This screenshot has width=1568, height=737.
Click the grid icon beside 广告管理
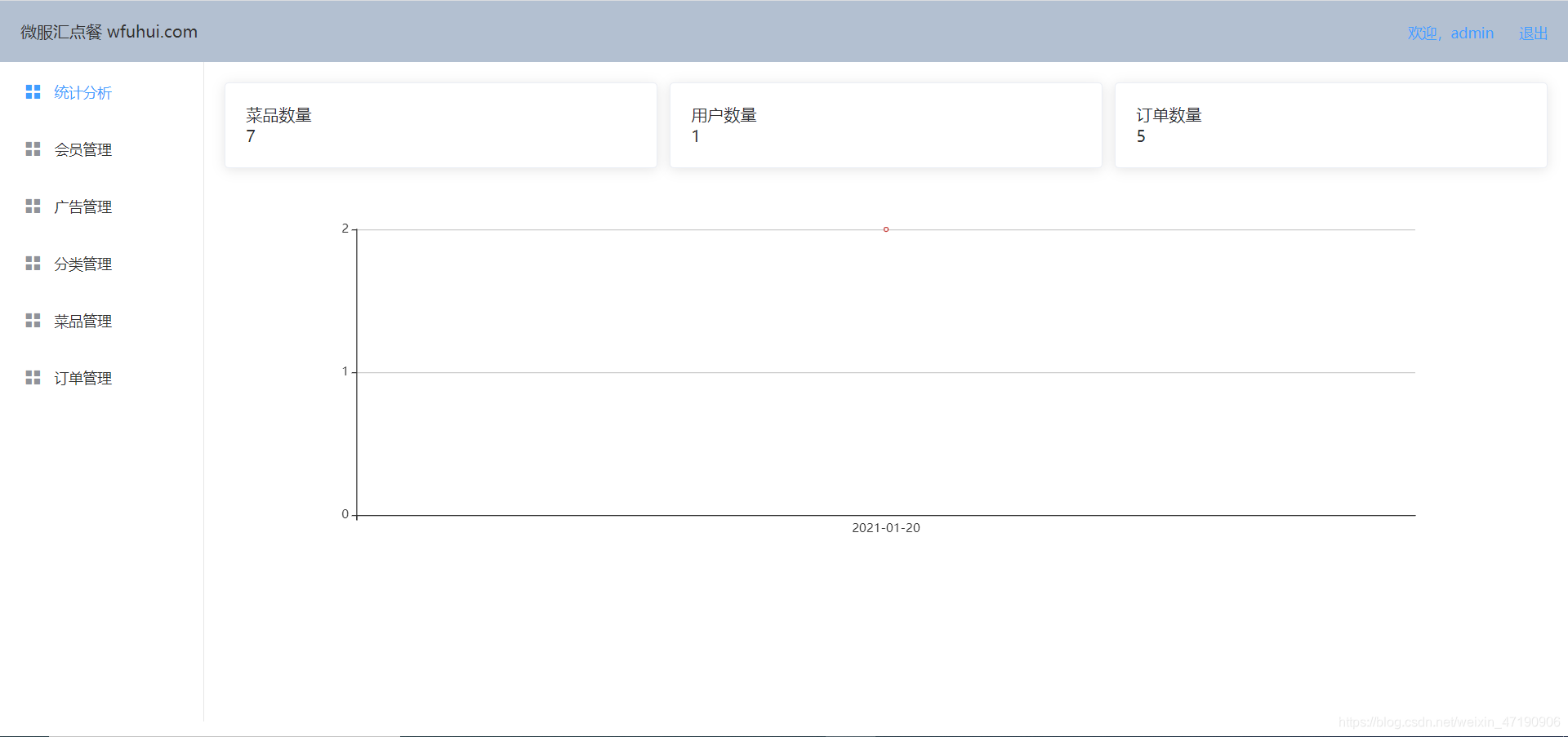pyautogui.click(x=33, y=206)
